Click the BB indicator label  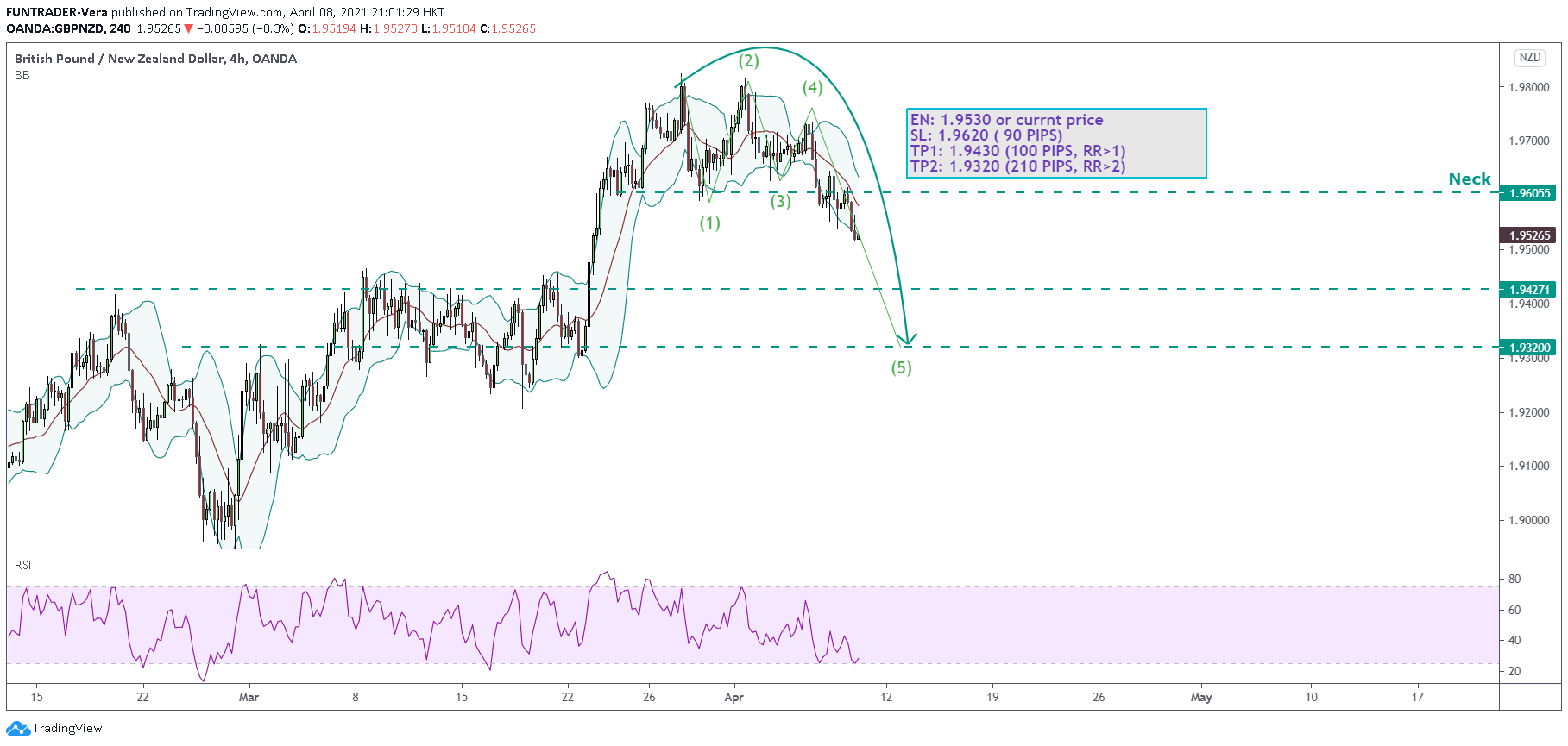(22, 75)
